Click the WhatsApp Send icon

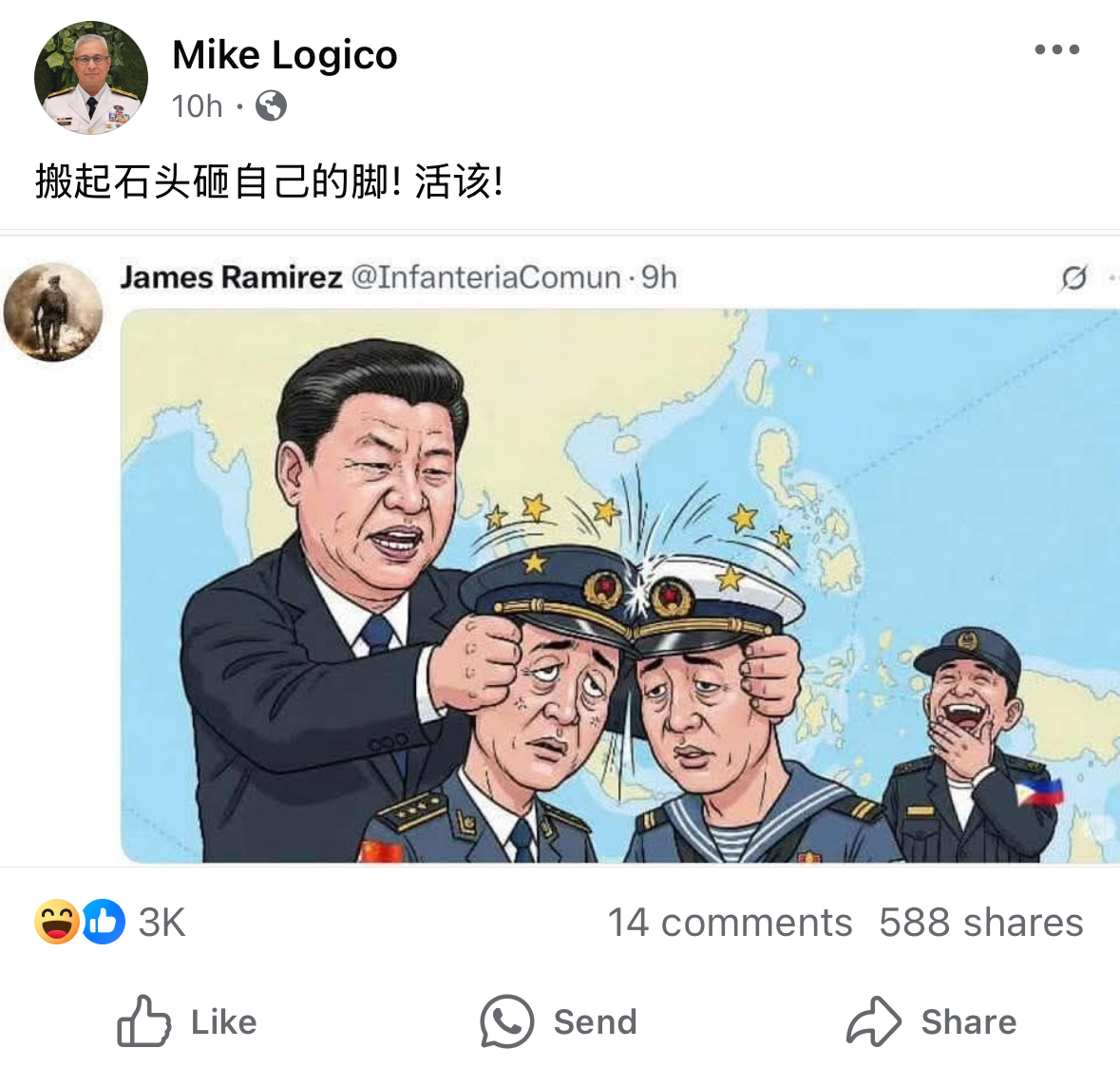pos(506,1021)
